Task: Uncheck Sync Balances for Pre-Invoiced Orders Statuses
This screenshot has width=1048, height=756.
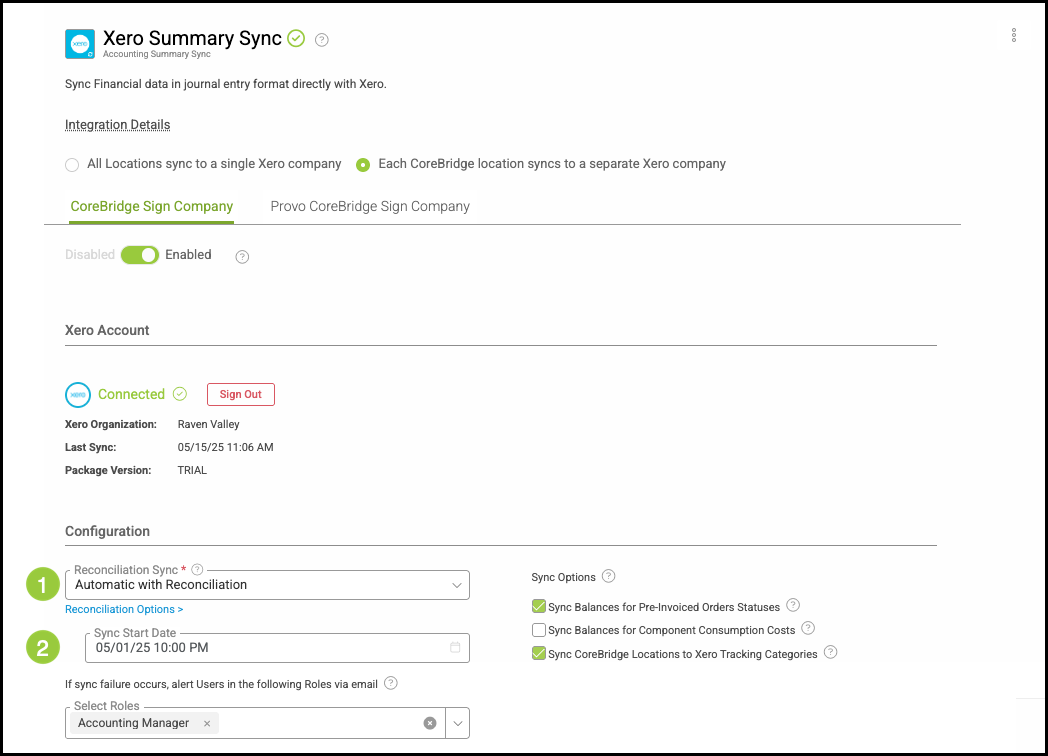Action: (539, 606)
